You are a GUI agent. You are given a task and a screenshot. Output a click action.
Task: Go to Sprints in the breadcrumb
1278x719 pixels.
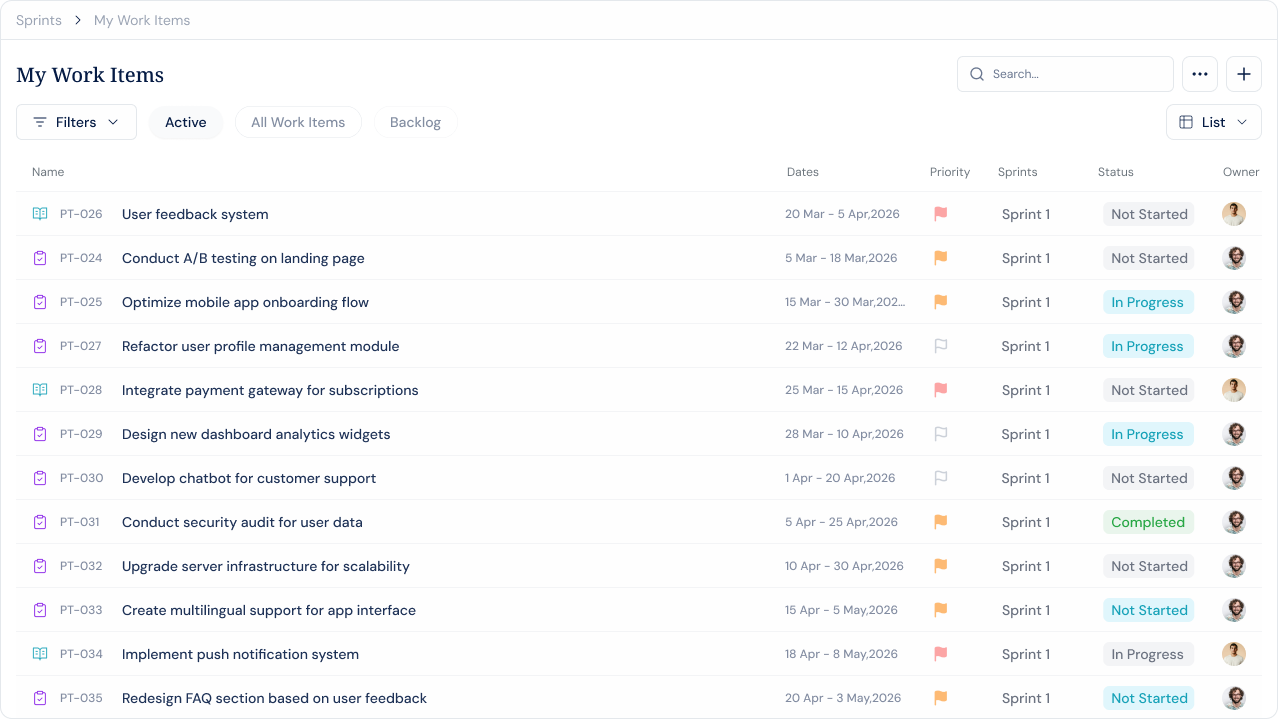(x=39, y=20)
